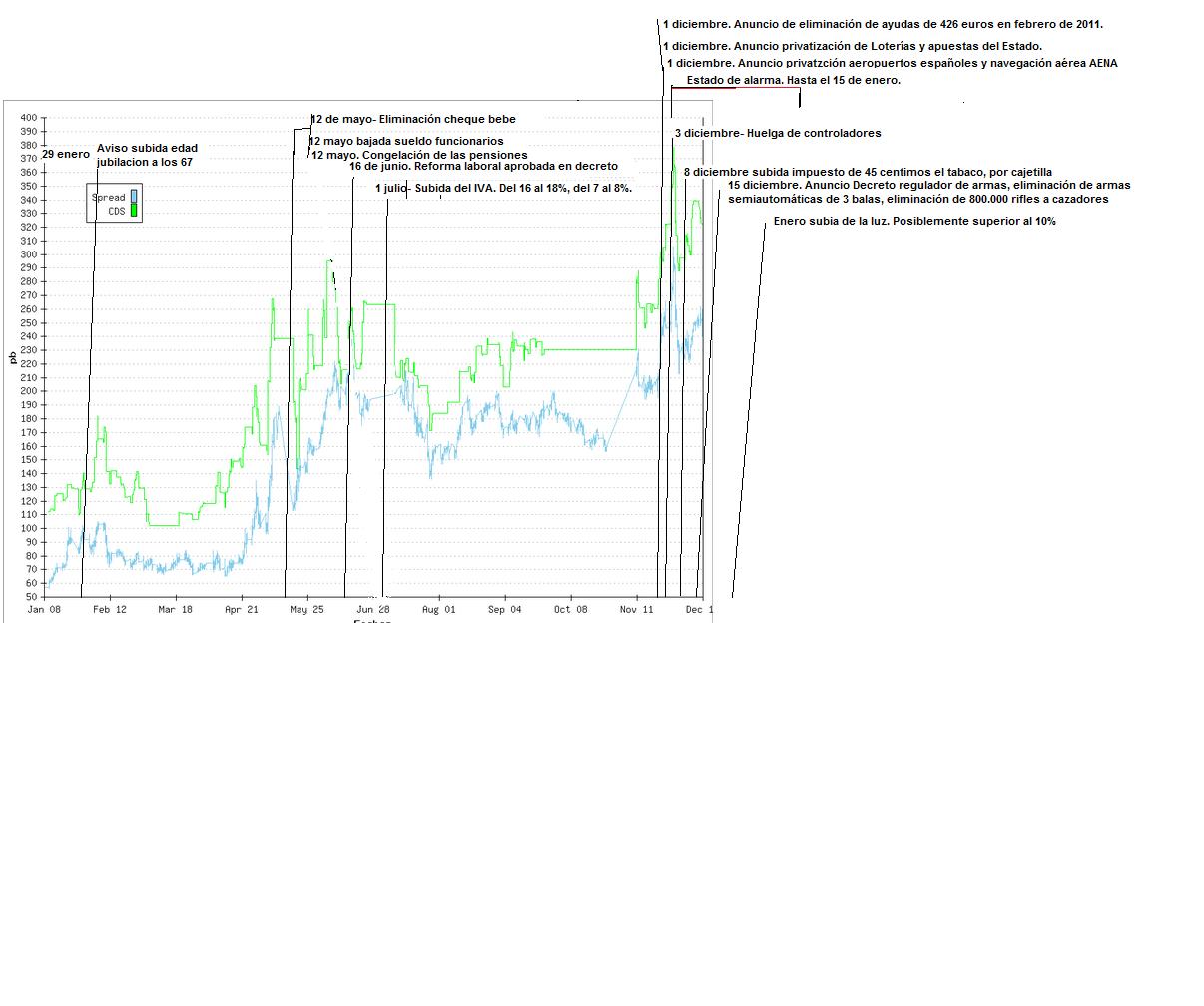1204x1006 pixels.
Task: Select the "Huelga de controladores" annotation
Action: click(778, 133)
